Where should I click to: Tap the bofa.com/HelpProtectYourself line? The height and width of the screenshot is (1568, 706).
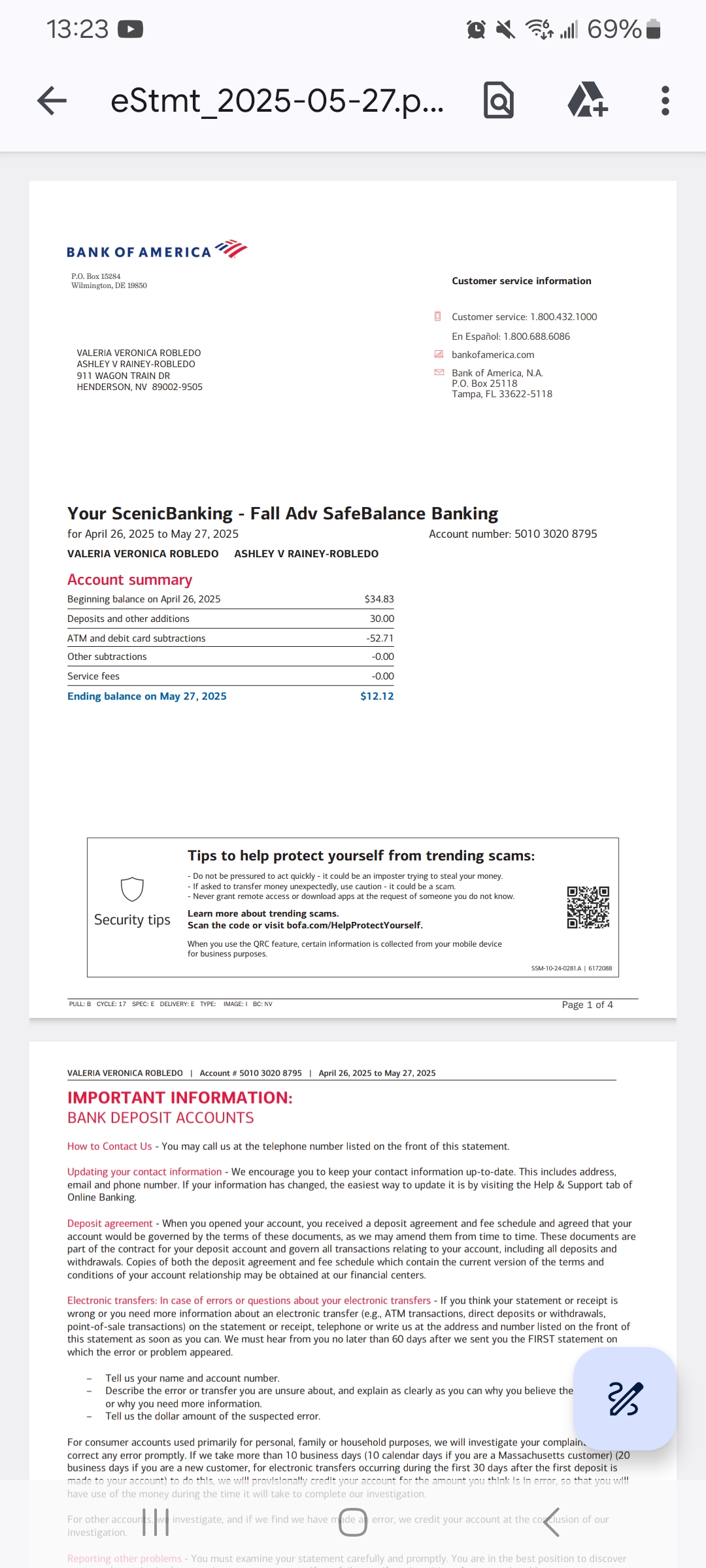coord(305,925)
